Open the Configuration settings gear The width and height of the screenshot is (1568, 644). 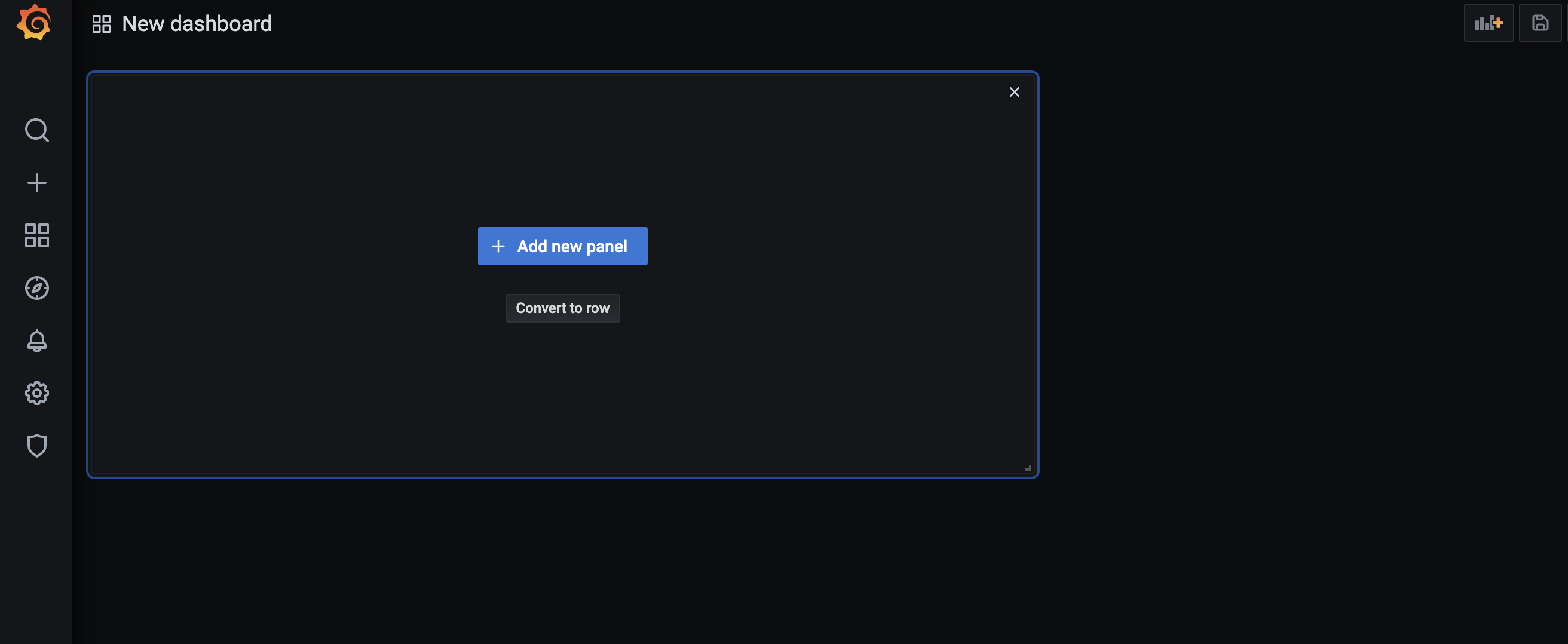coord(36,392)
